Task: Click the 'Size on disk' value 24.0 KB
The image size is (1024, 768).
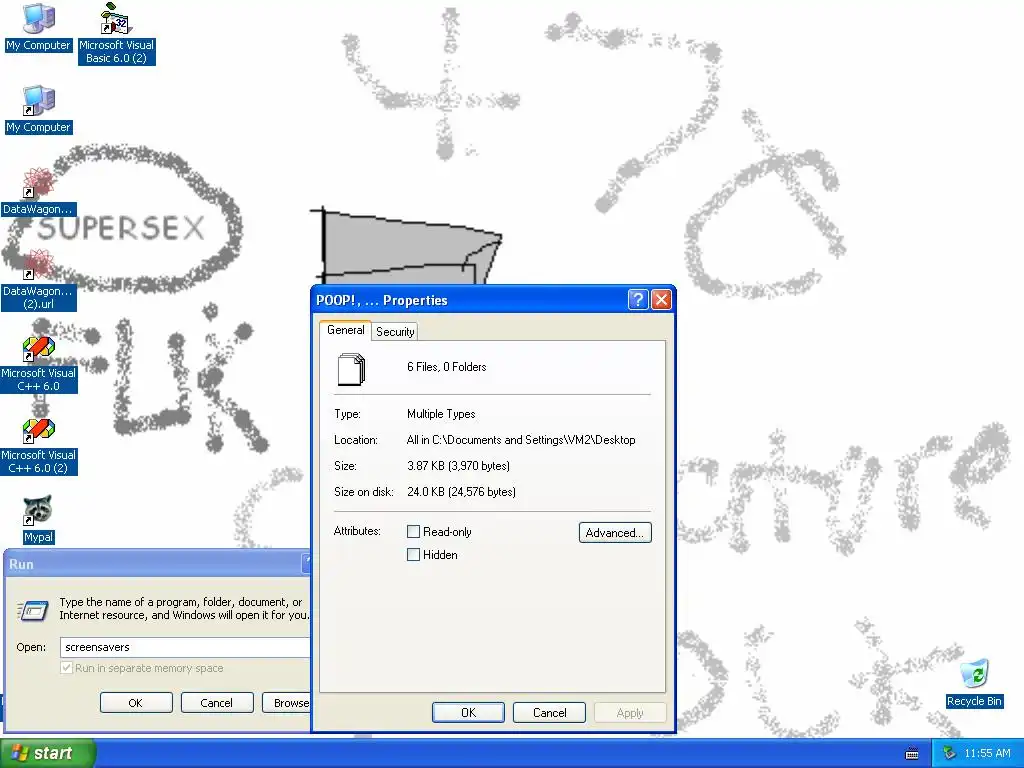Action: [461, 492]
